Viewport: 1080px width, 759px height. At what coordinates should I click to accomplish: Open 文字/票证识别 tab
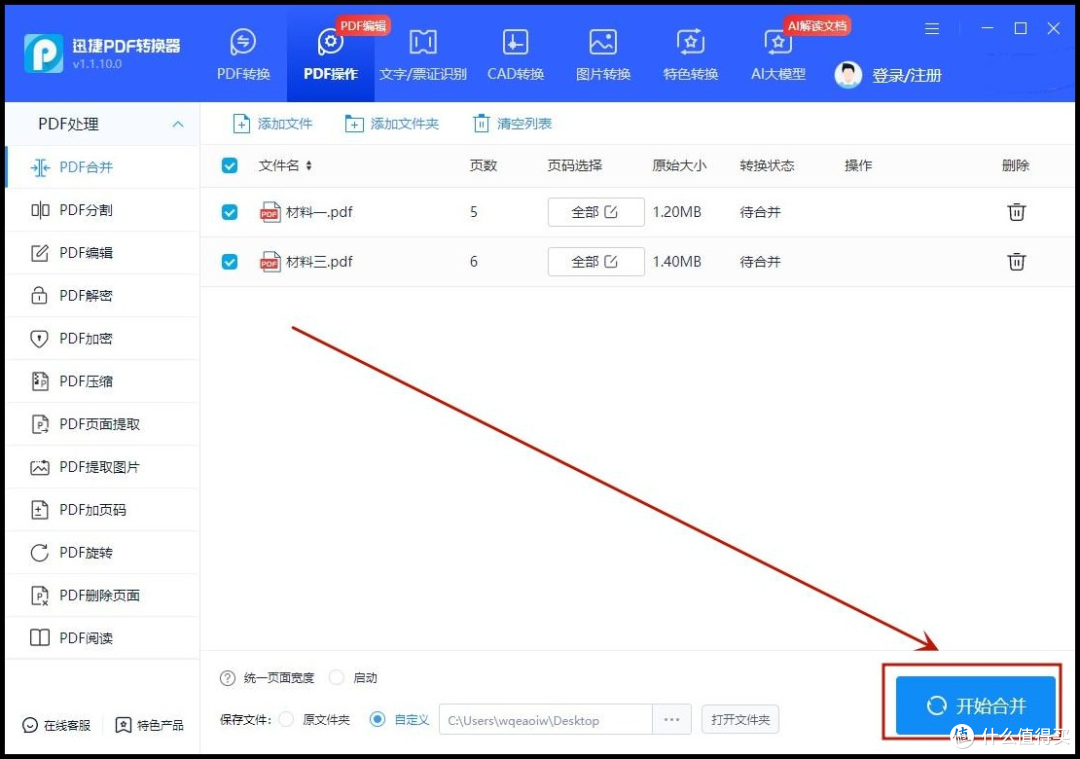pyautogui.click(x=423, y=56)
